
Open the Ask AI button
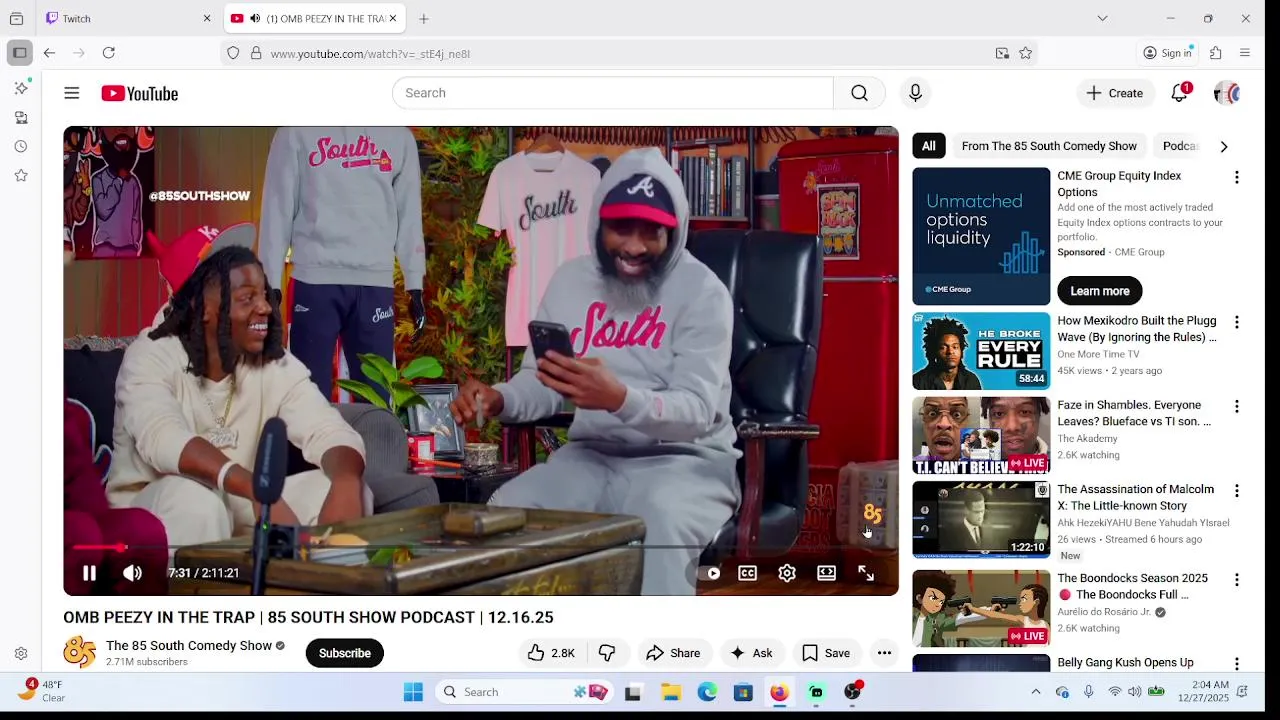[751, 653]
